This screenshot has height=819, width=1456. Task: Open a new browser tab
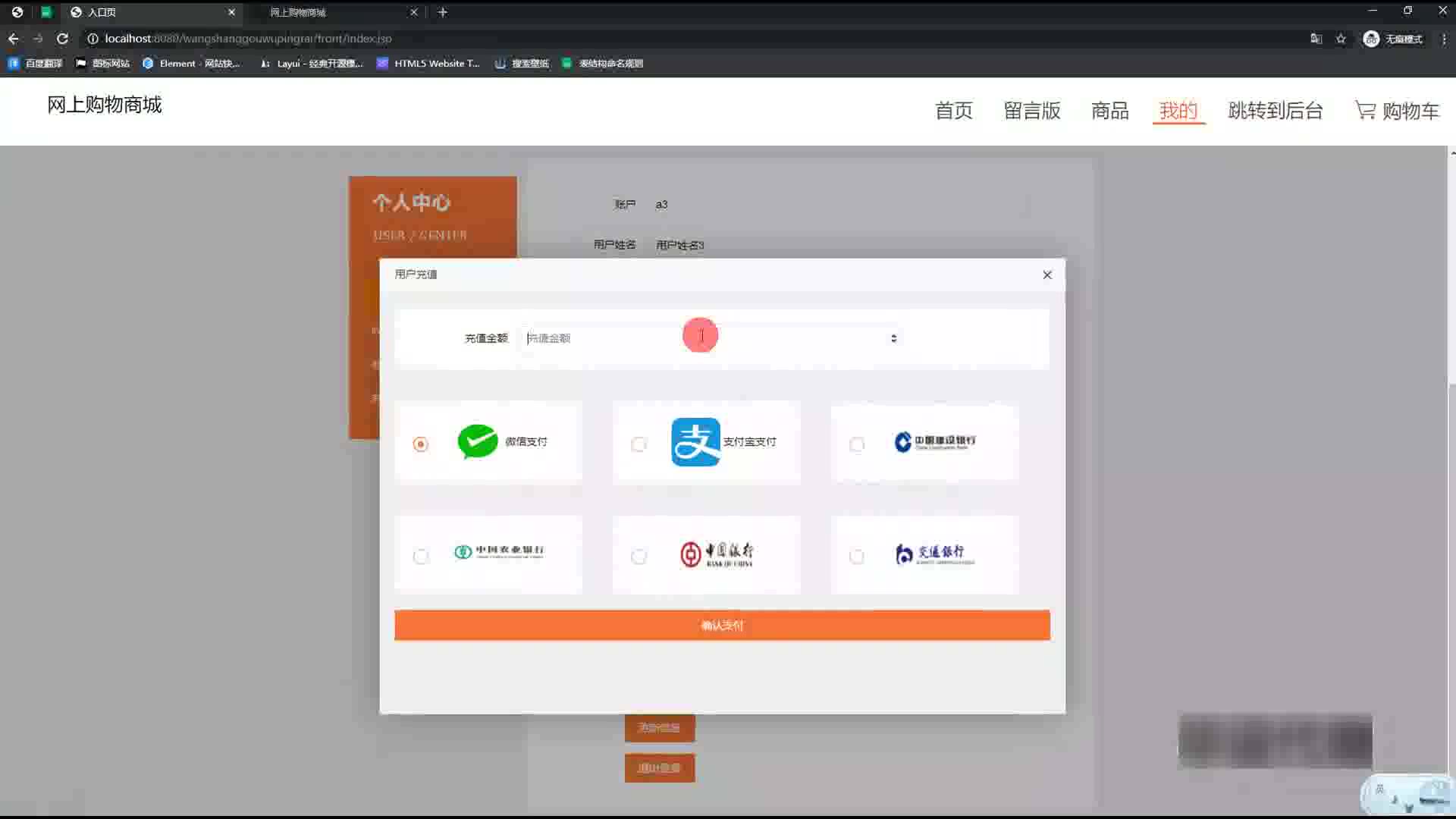[x=443, y=12]
